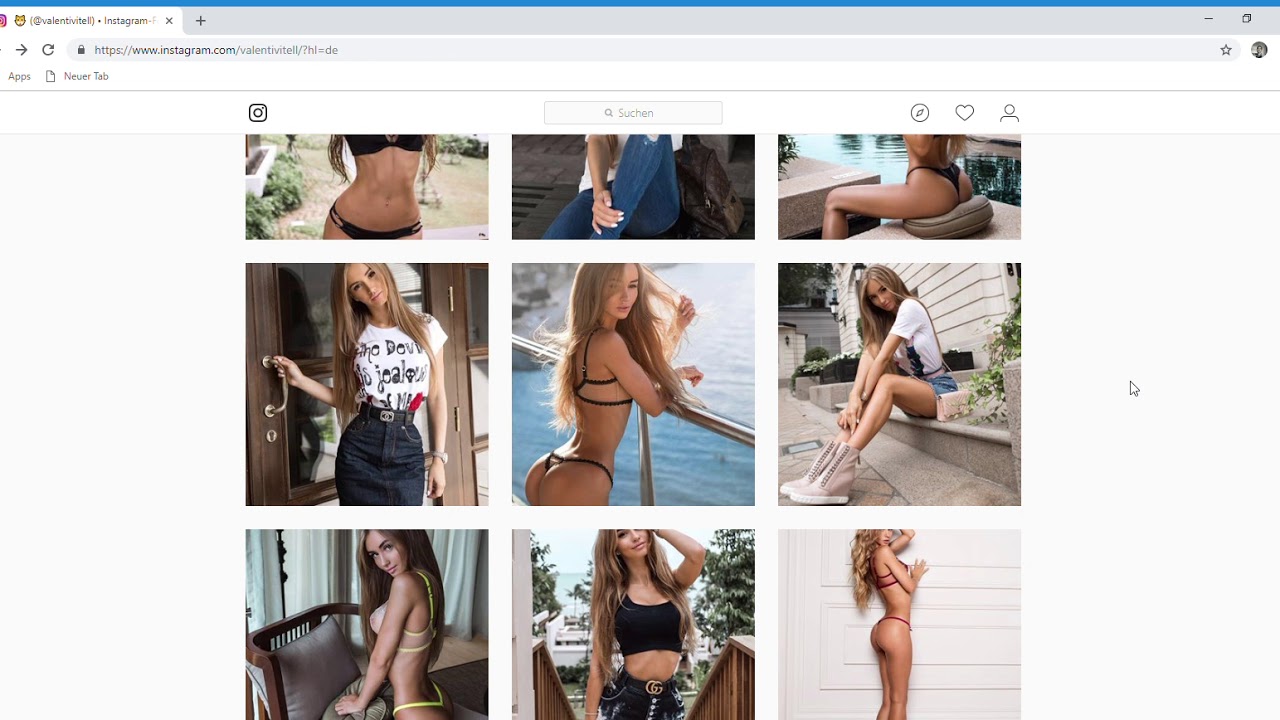The image size is (1280, 720).
Task: Open a new browser tab
Action: [200, 20]
